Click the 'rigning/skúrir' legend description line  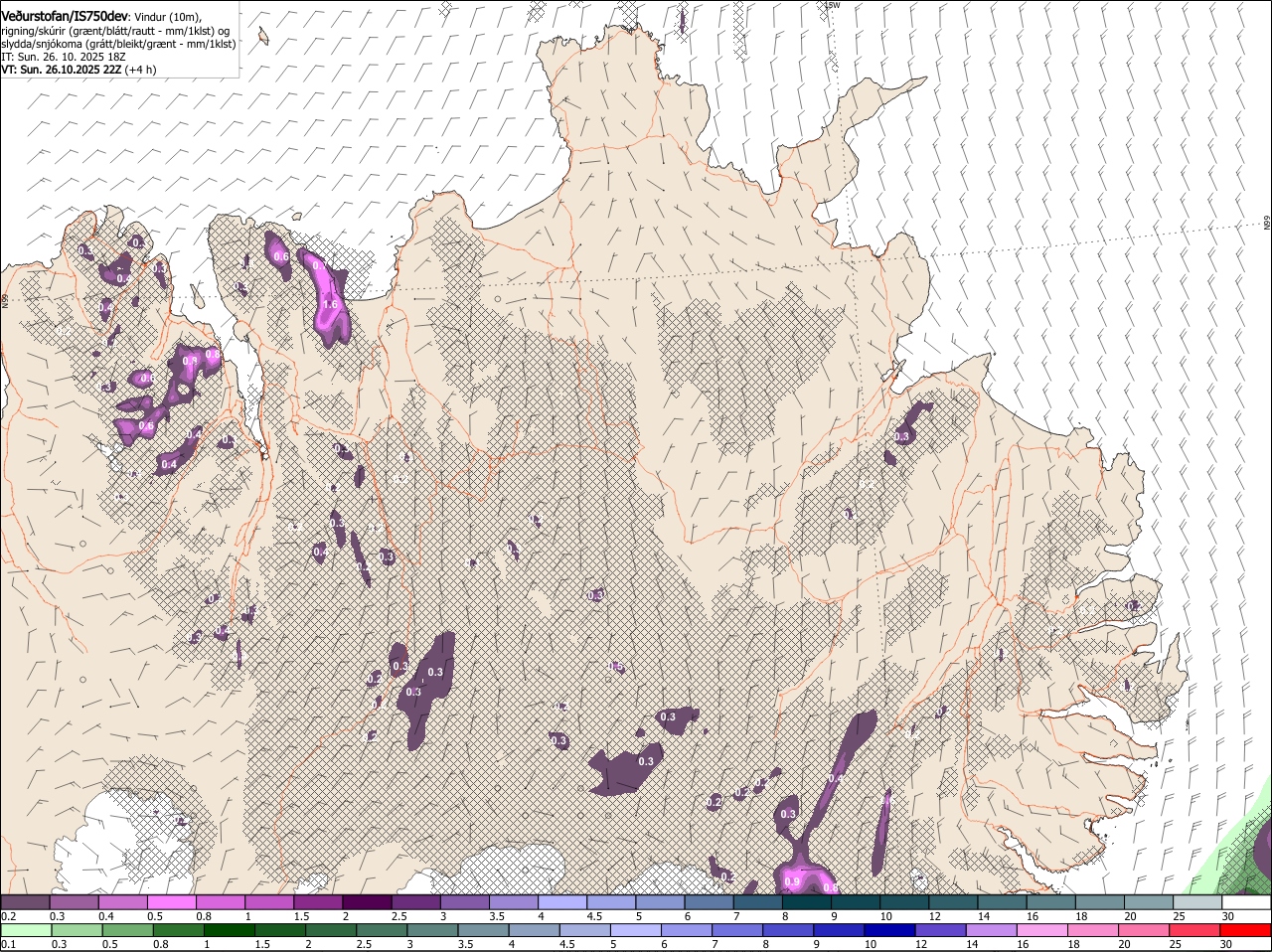tap(114, 31)
